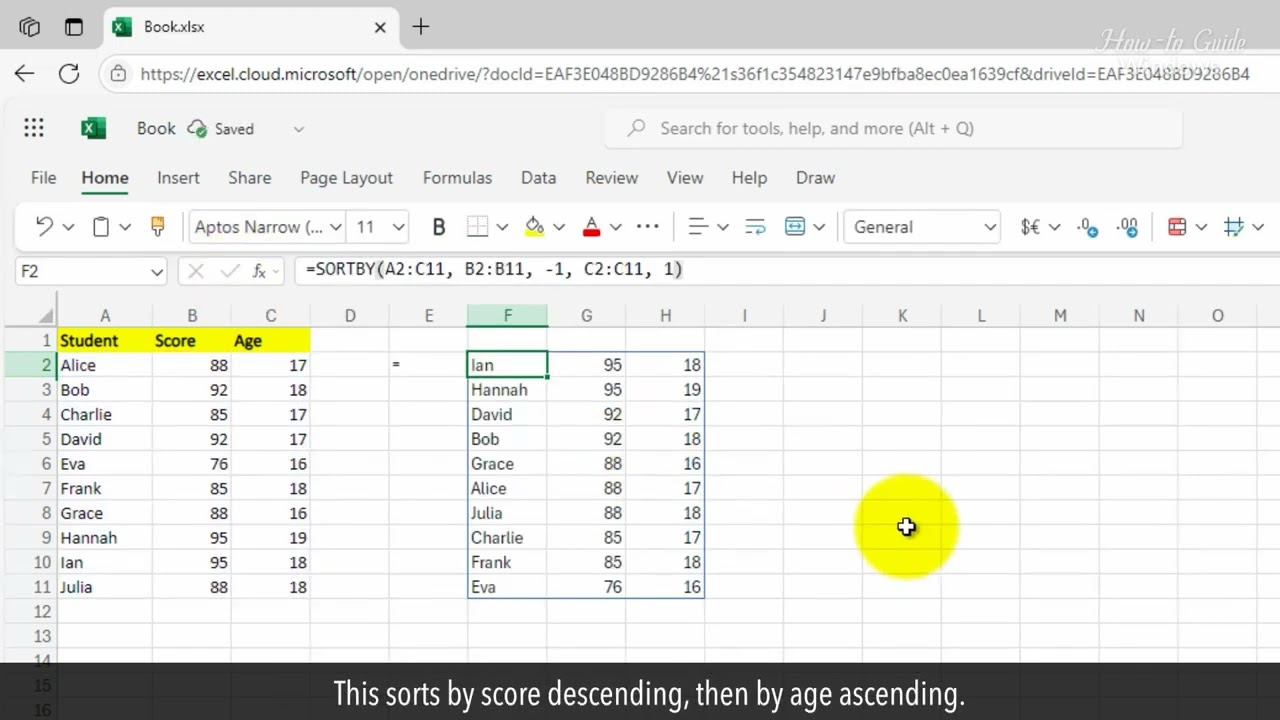This screenshot has height=720, width=1280.
Task: Click the browser address bar URL
Action: (695, 74)
